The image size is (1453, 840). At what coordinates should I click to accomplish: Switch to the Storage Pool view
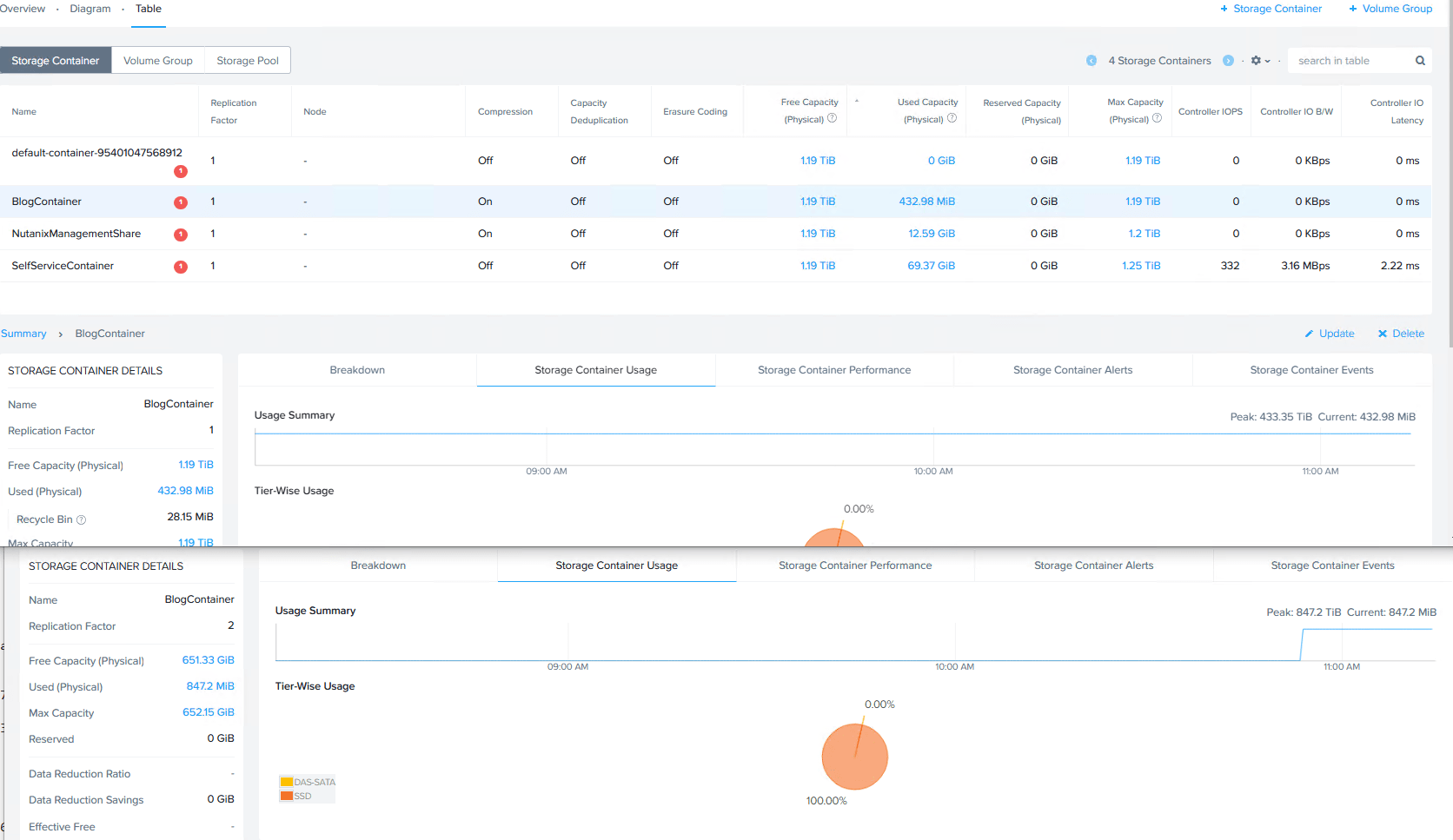click(248, 61)
